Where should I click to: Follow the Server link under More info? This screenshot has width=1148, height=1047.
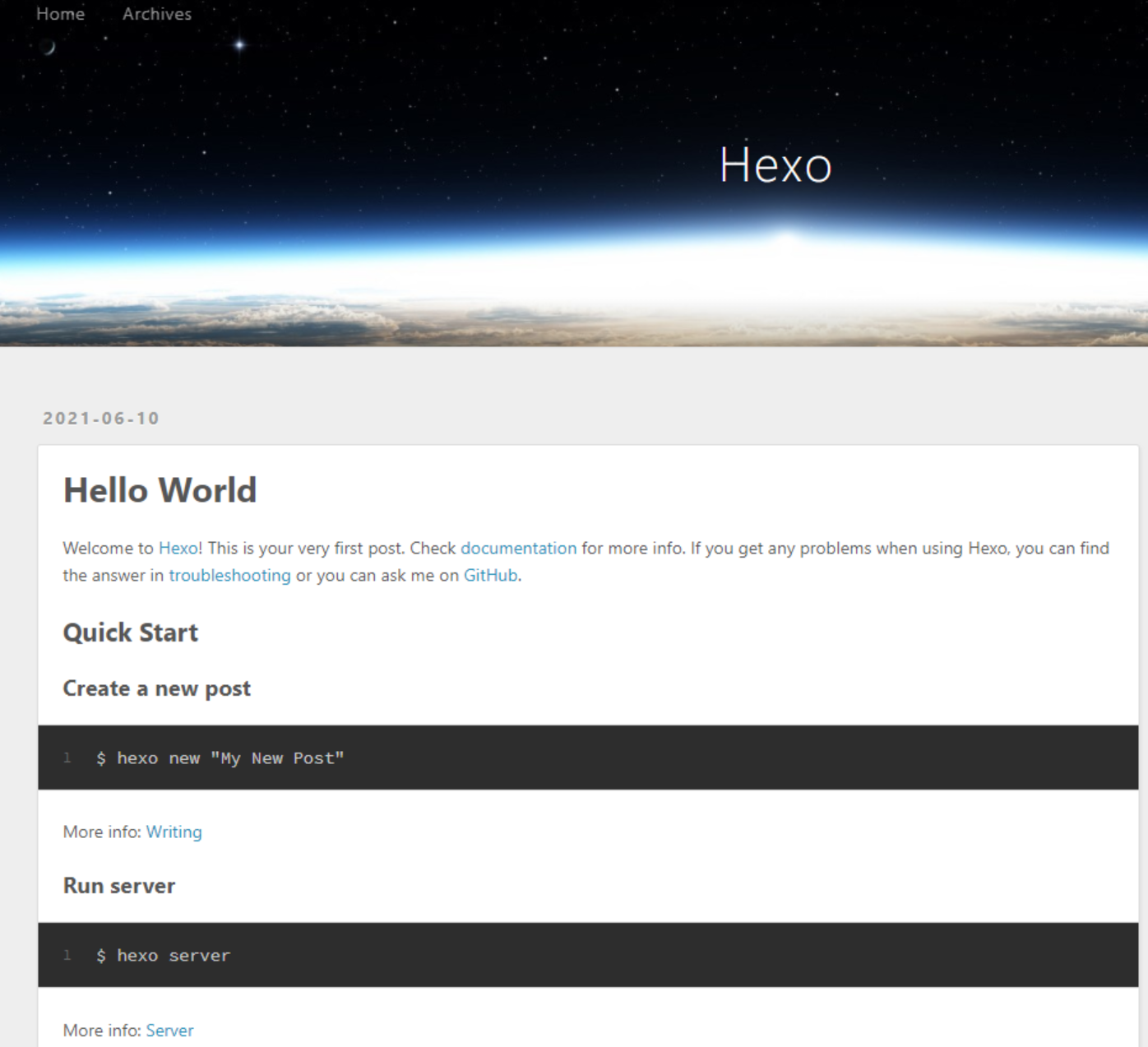point(169,1030)
